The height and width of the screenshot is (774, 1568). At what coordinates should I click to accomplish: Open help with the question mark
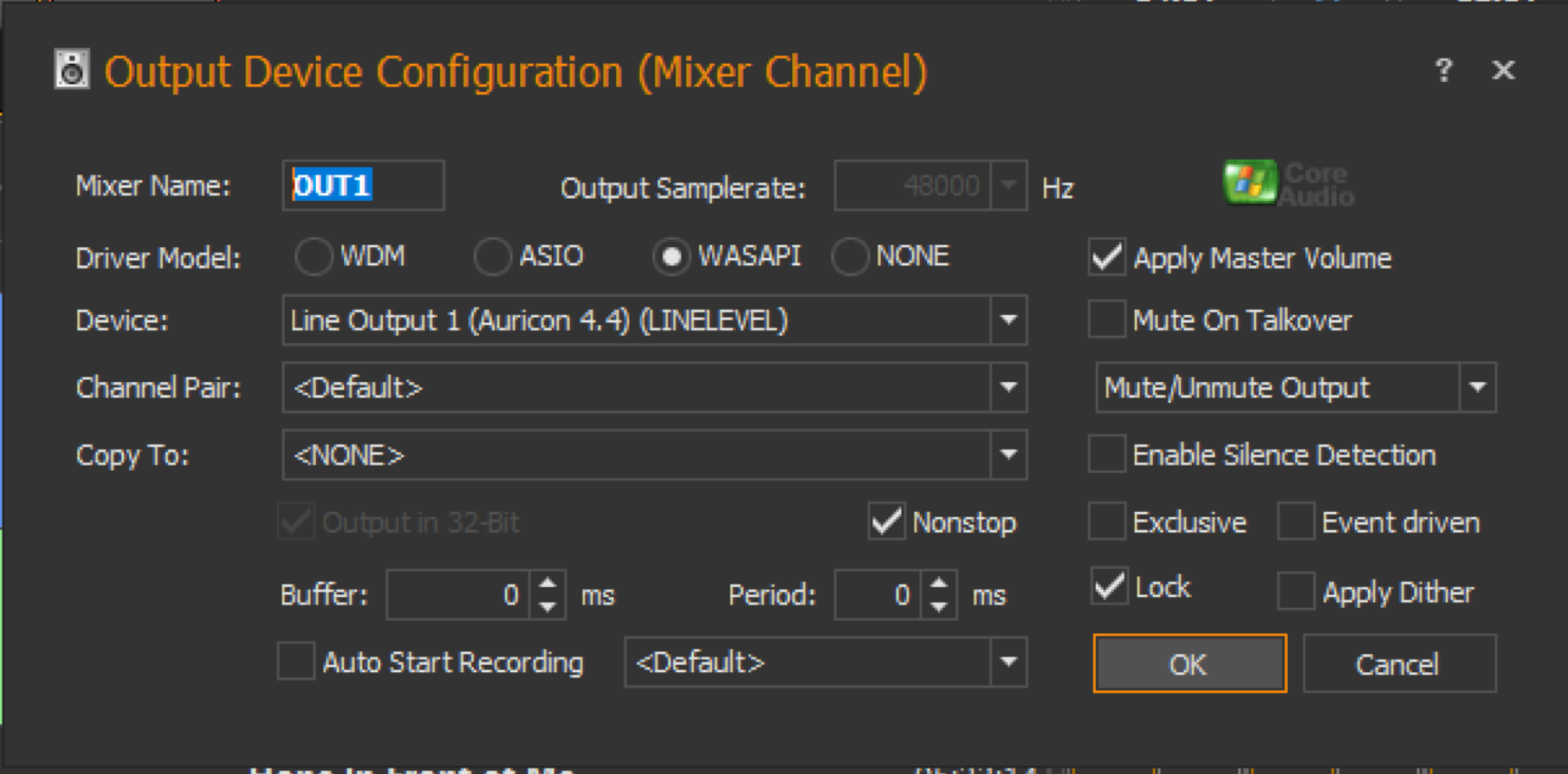coord(1444,70)
